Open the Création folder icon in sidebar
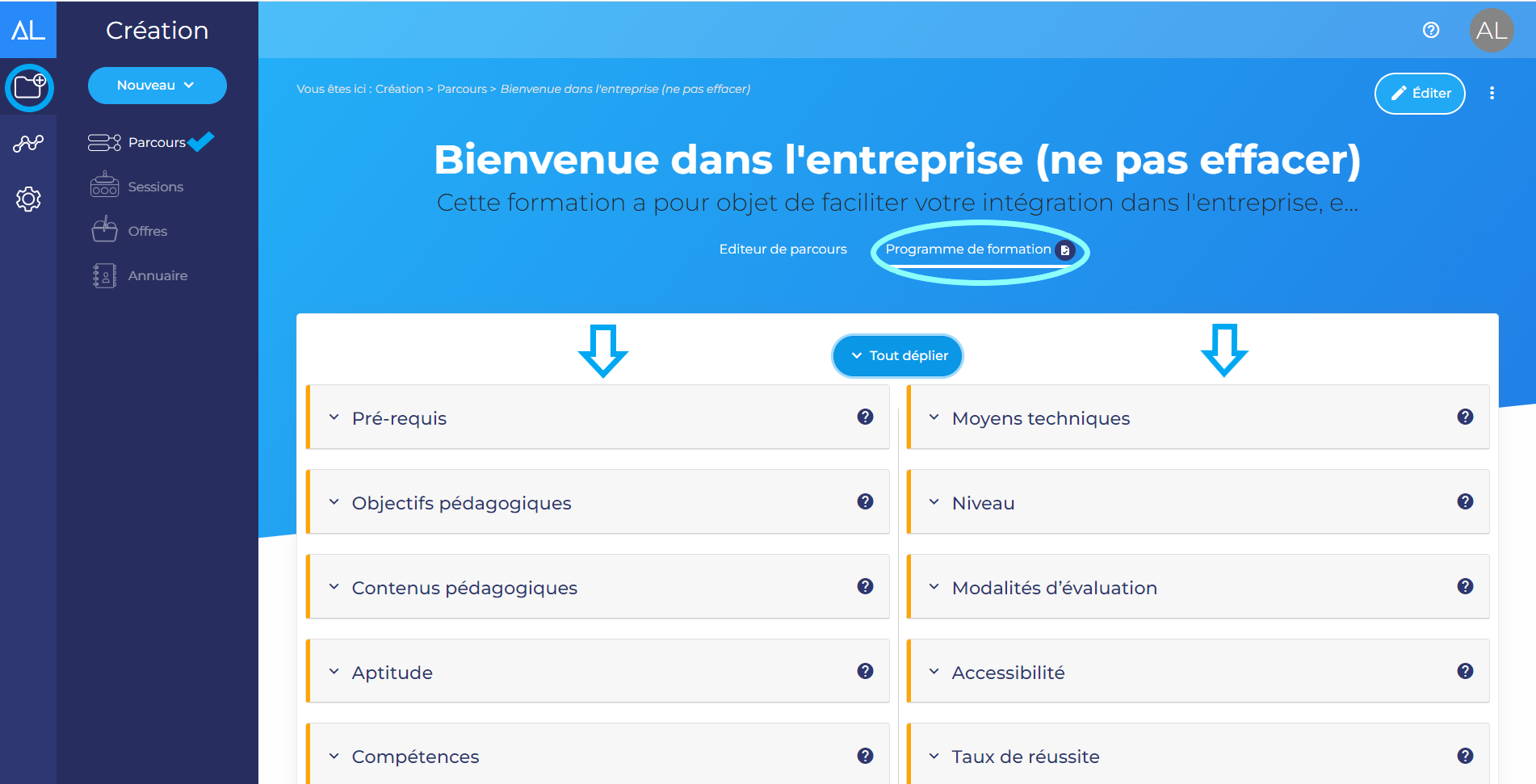Viewport: 1536px width, 784px height. point(28,86)
